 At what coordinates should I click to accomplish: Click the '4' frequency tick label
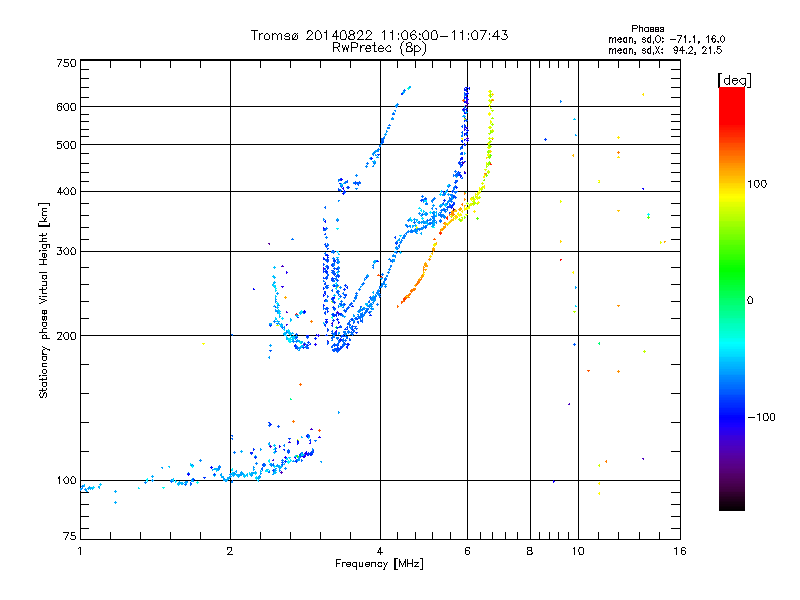[380, 551]
